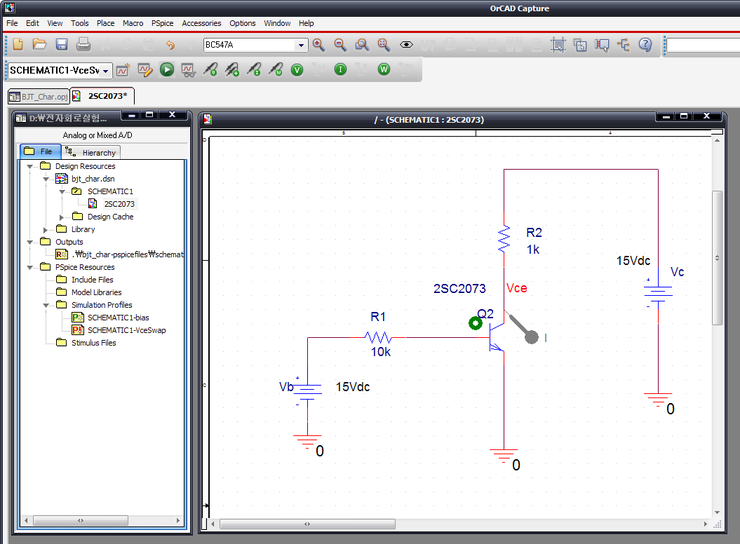Open the Accessories menu
Viewport: 740px width, 544px height.
tap(201, 23)
